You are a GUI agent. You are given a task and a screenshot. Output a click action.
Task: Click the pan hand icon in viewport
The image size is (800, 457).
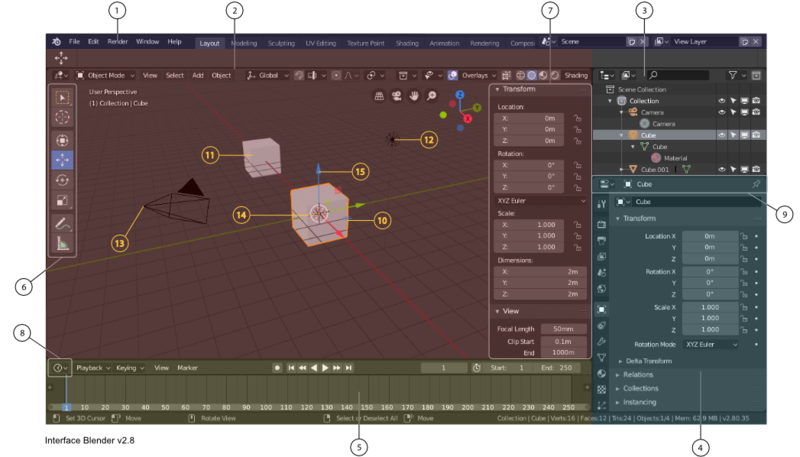point(414,96)
